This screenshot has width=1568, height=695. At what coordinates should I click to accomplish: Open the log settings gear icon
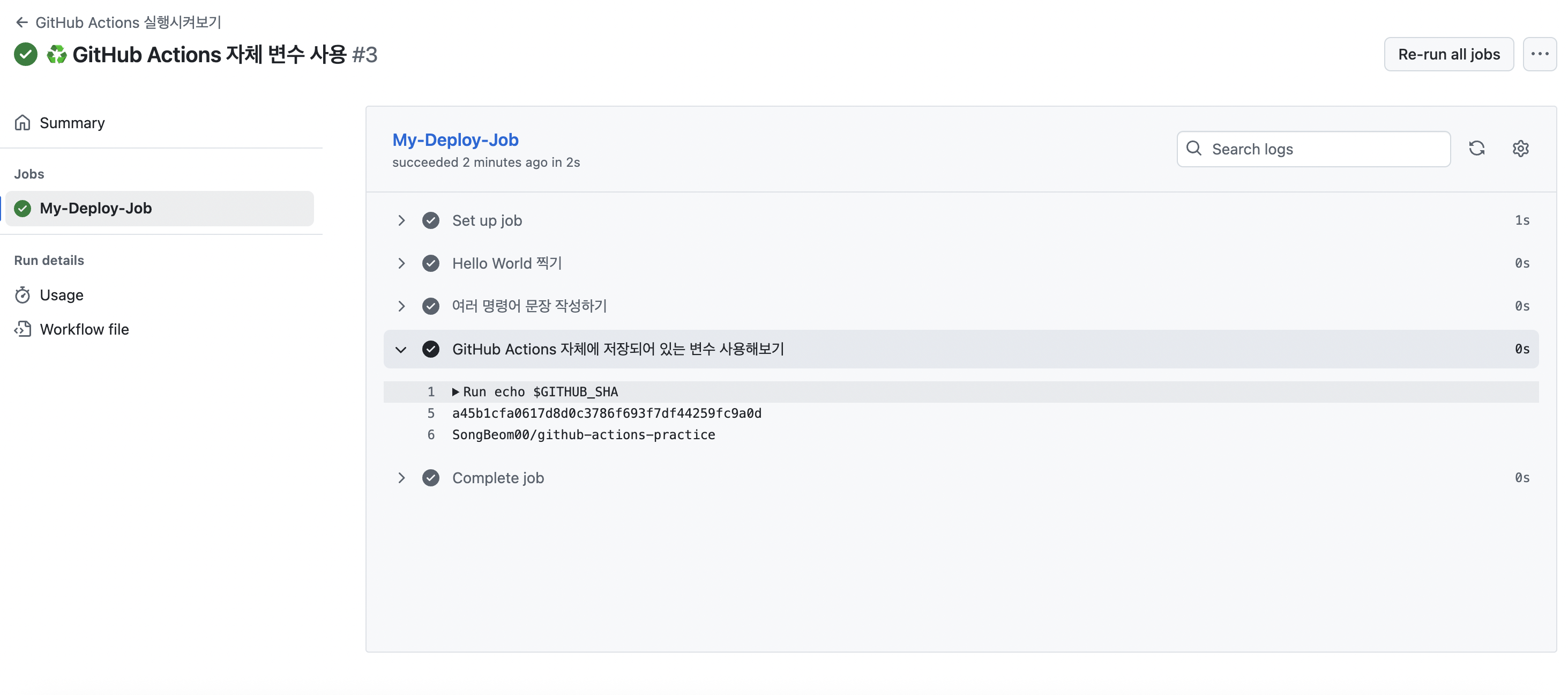pos(1520,149)
